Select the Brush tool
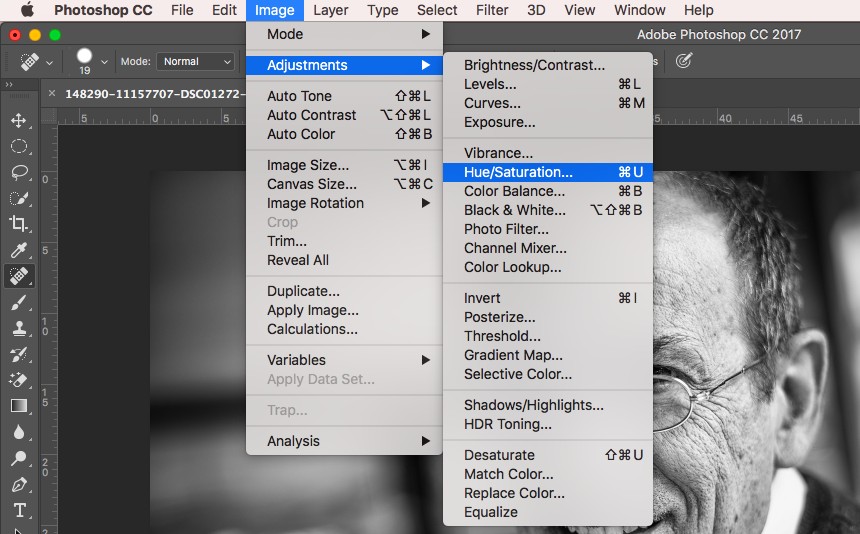The image size is (860, 534). [19, 302]
